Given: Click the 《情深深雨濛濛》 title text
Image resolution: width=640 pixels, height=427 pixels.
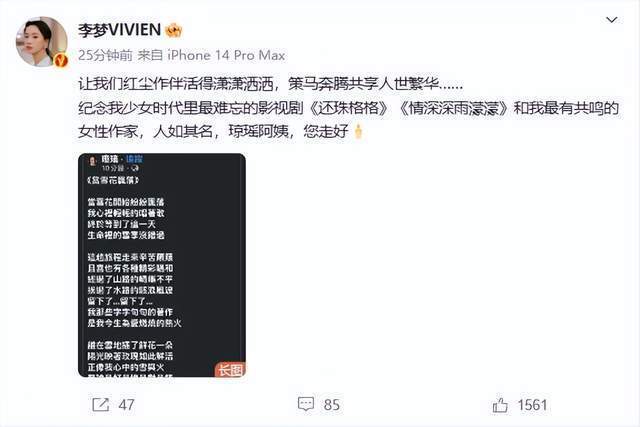Looking at the screenshot, I should tap(454, 108).
